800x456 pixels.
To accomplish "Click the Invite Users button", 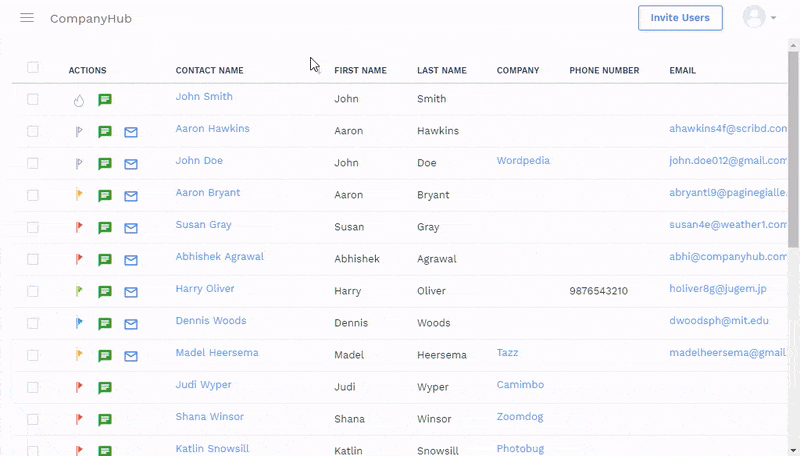I will [x=680, y=18].
